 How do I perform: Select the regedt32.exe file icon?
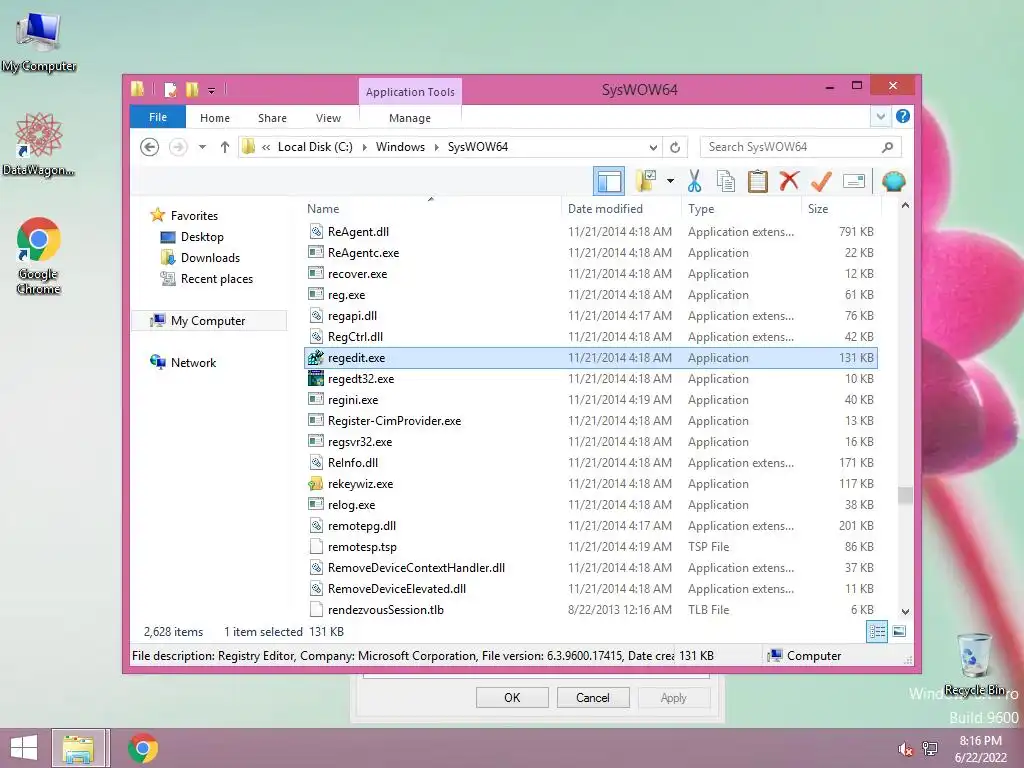pos(316,379)
